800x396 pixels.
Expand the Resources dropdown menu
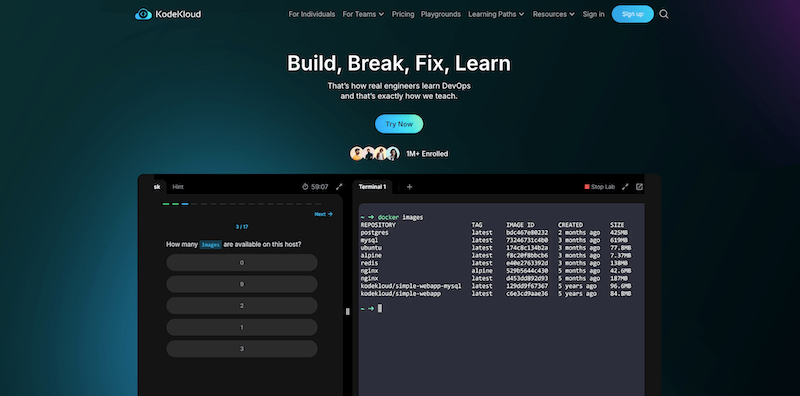pyautogui.click(x=554, y=14)
